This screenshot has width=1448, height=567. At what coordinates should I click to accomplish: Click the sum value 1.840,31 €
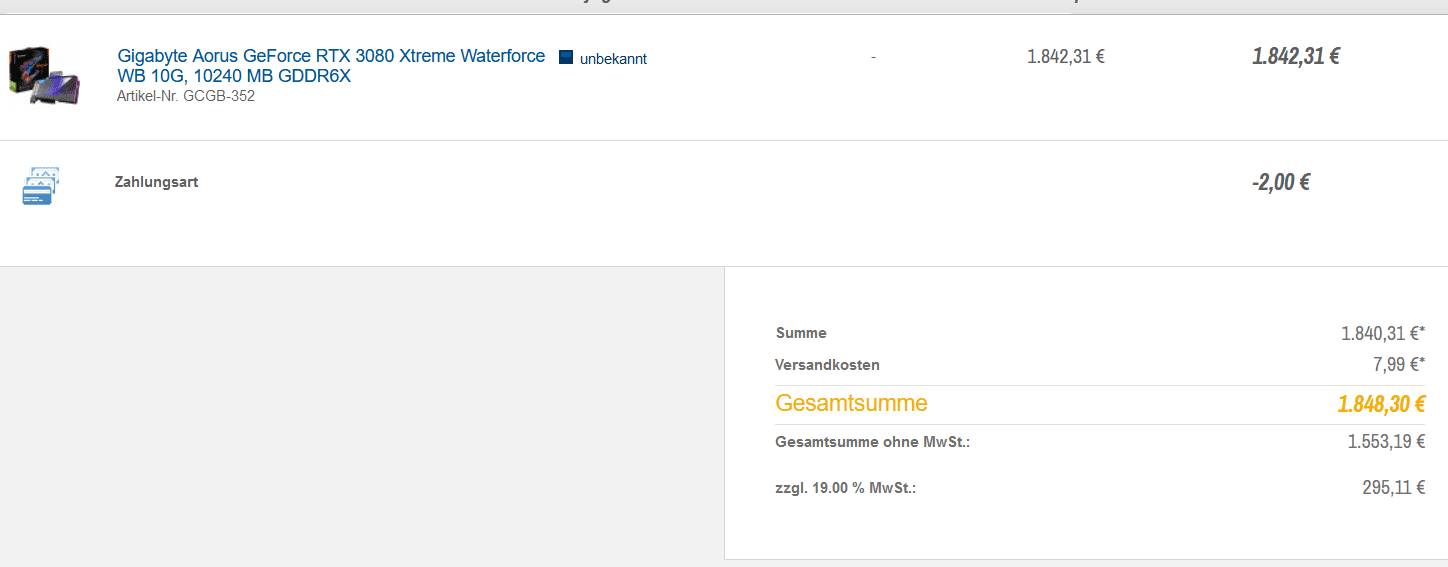[1383, 333]
